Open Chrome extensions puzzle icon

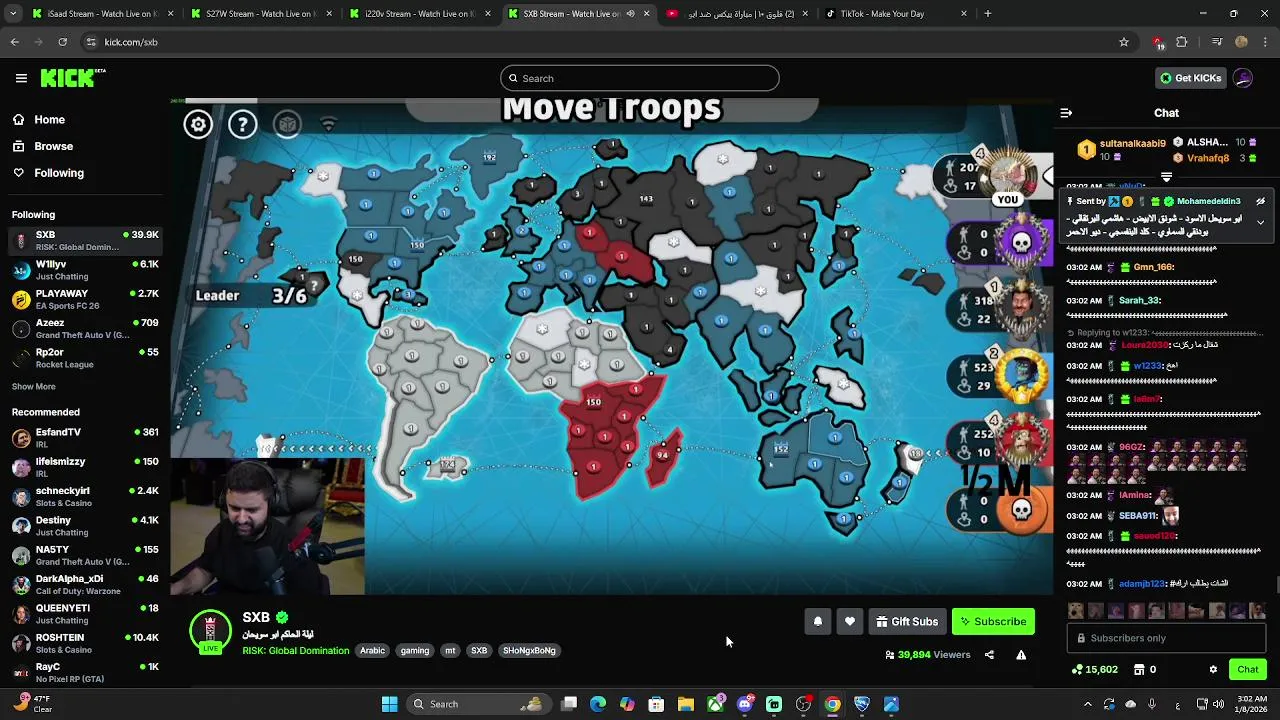coord(1182,42)
